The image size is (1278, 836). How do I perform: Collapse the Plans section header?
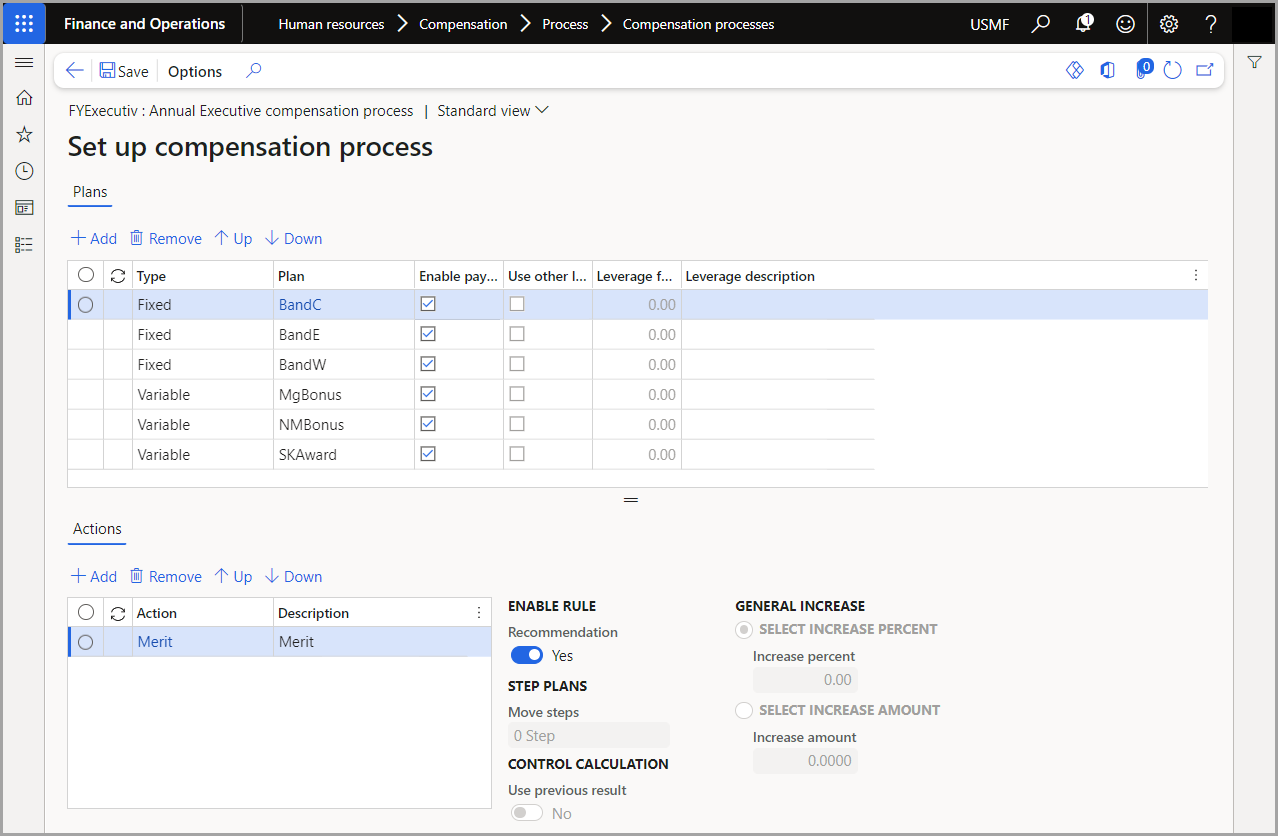tap(90, 192)
